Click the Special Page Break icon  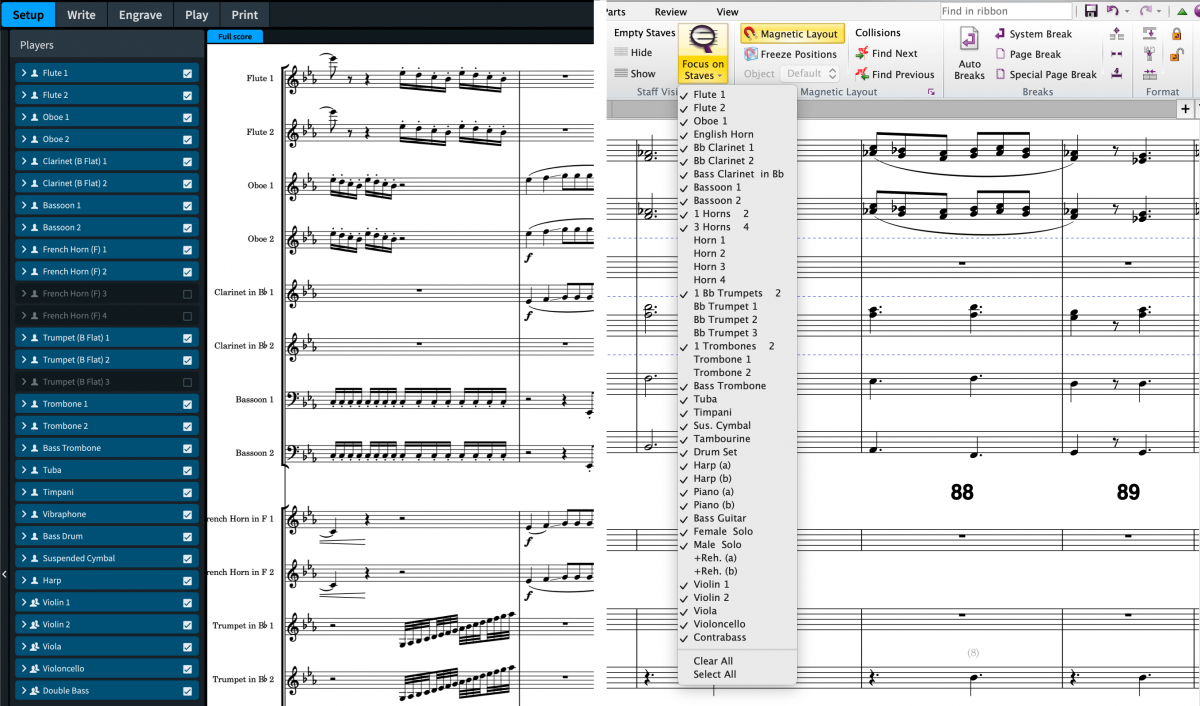click(1000, 74)
